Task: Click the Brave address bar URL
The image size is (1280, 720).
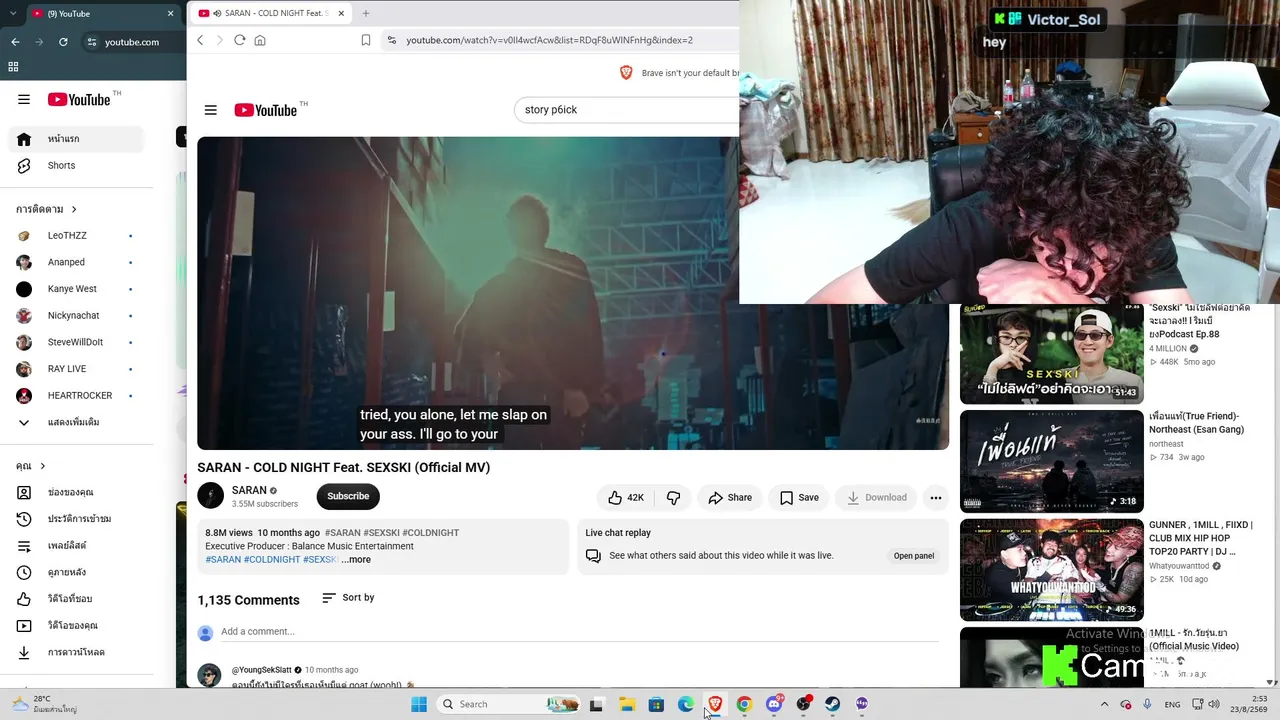Action: point(549,40)
